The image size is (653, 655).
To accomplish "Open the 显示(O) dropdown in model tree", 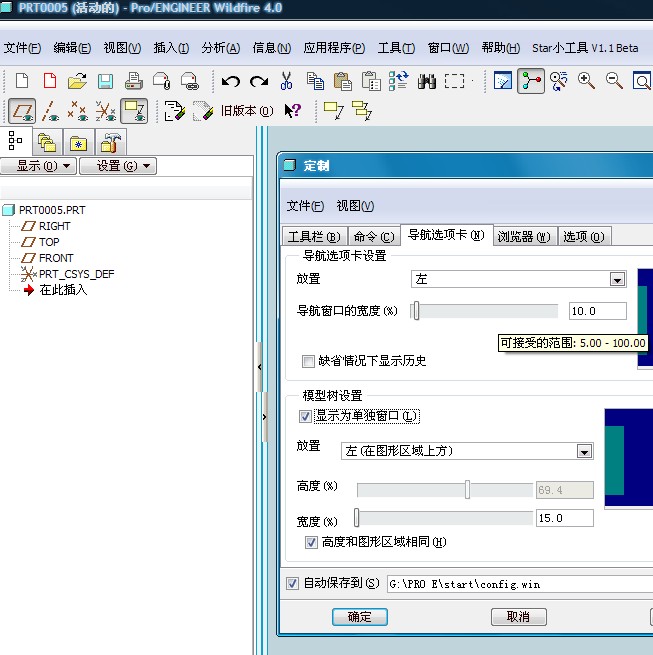I will click(38, 166).
